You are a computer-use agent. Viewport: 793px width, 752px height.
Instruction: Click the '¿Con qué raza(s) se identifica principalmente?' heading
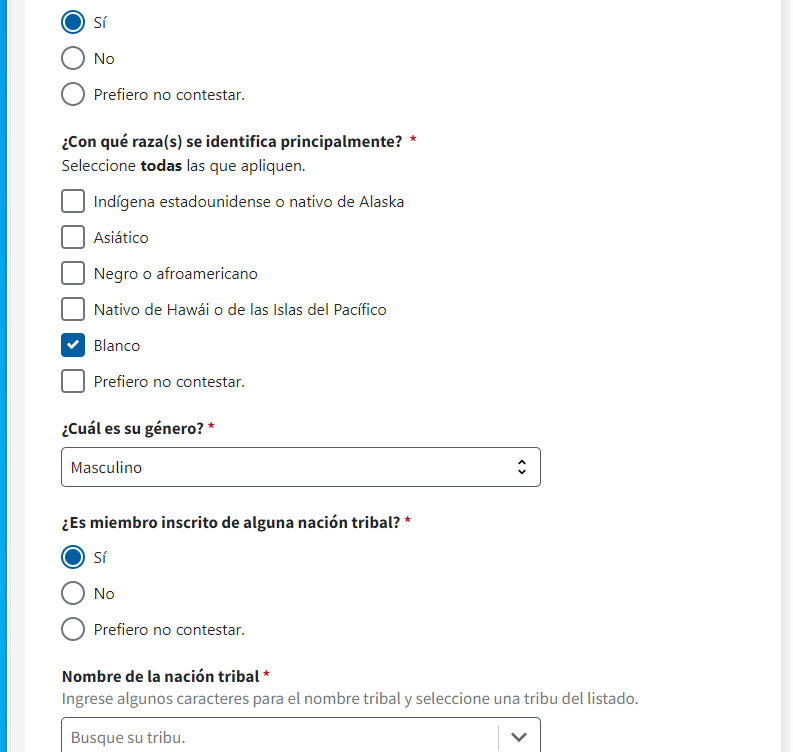(232, 141)
